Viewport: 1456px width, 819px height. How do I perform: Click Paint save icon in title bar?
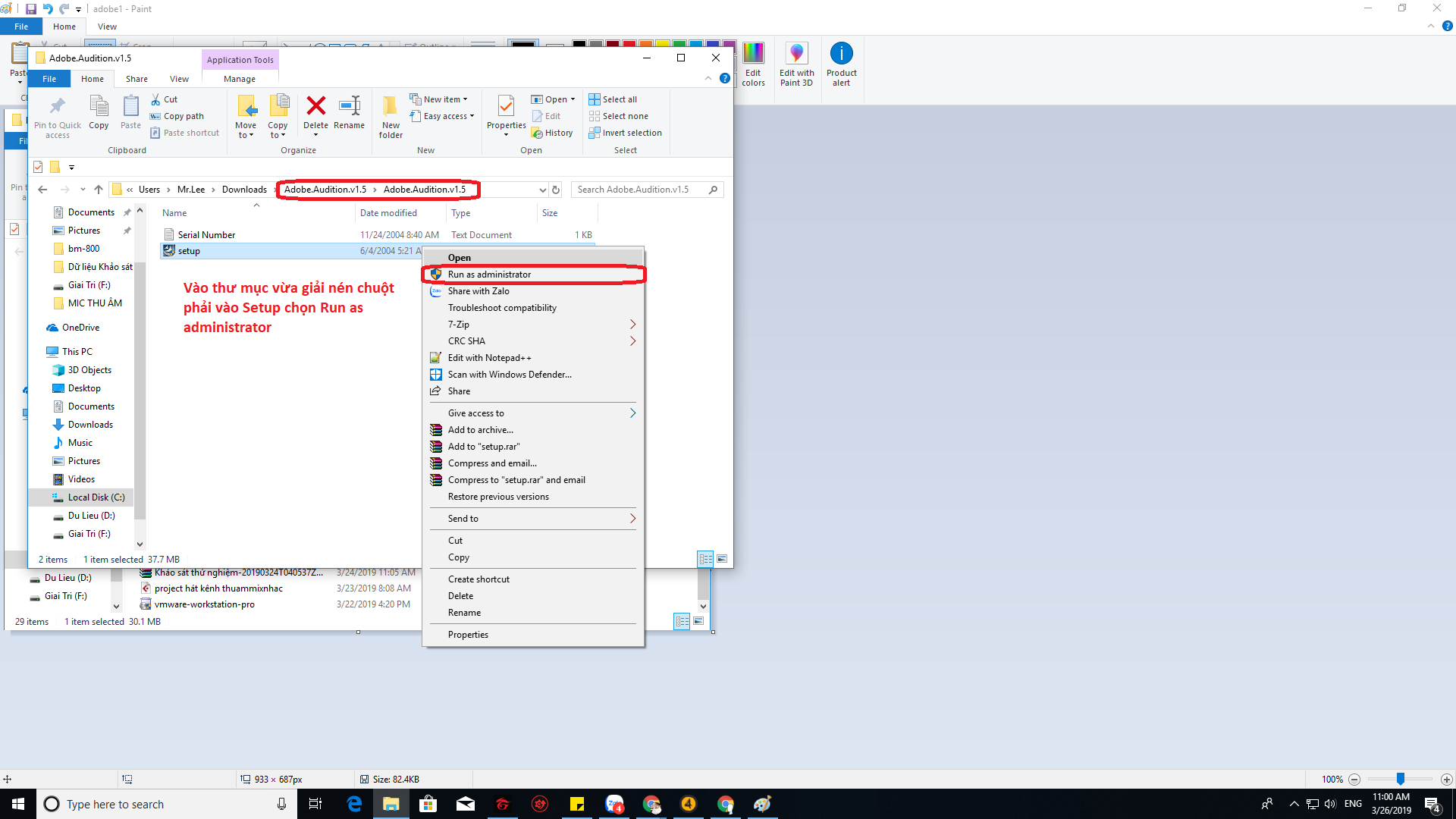tap(31, 9)
